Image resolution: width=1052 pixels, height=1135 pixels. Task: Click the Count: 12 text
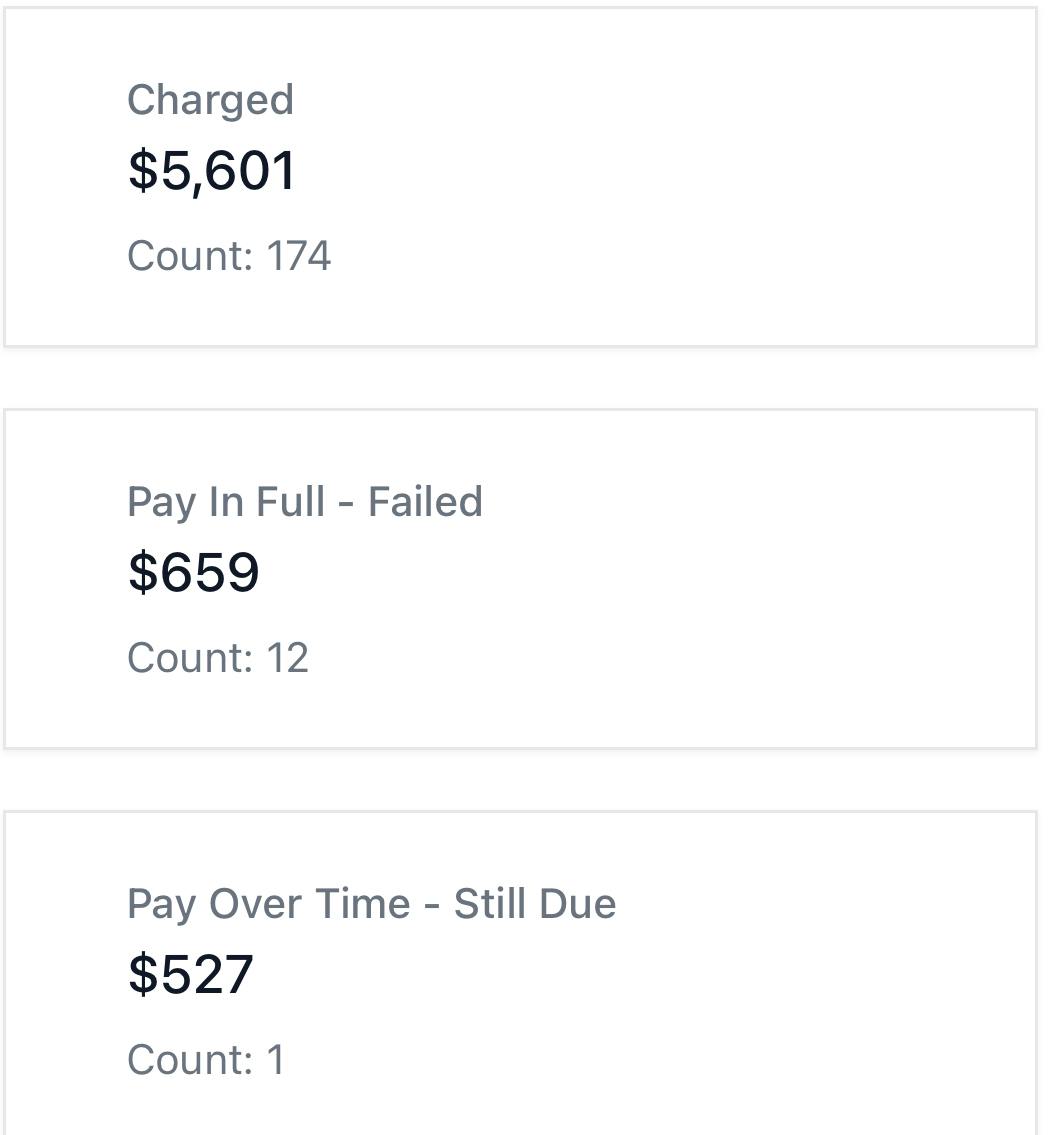[x=218, y=658]
